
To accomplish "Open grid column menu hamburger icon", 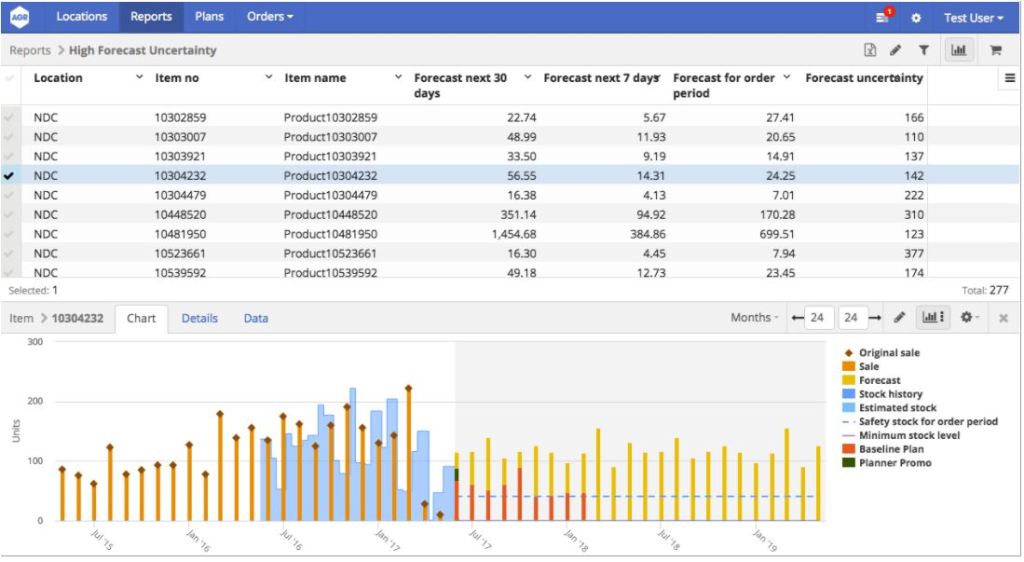I will pyautogui.click(x=1009, y=78).
